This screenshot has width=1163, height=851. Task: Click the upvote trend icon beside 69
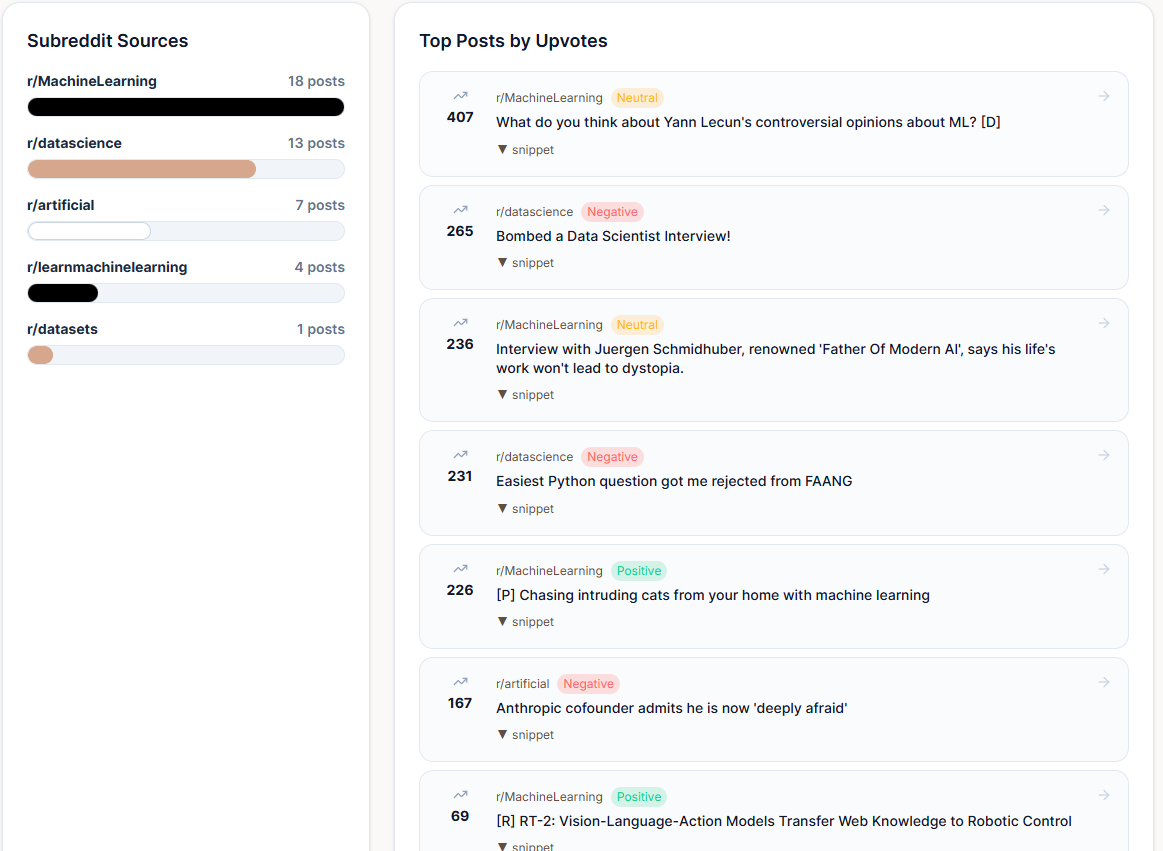pyautogui.click(x=459, y=794)
